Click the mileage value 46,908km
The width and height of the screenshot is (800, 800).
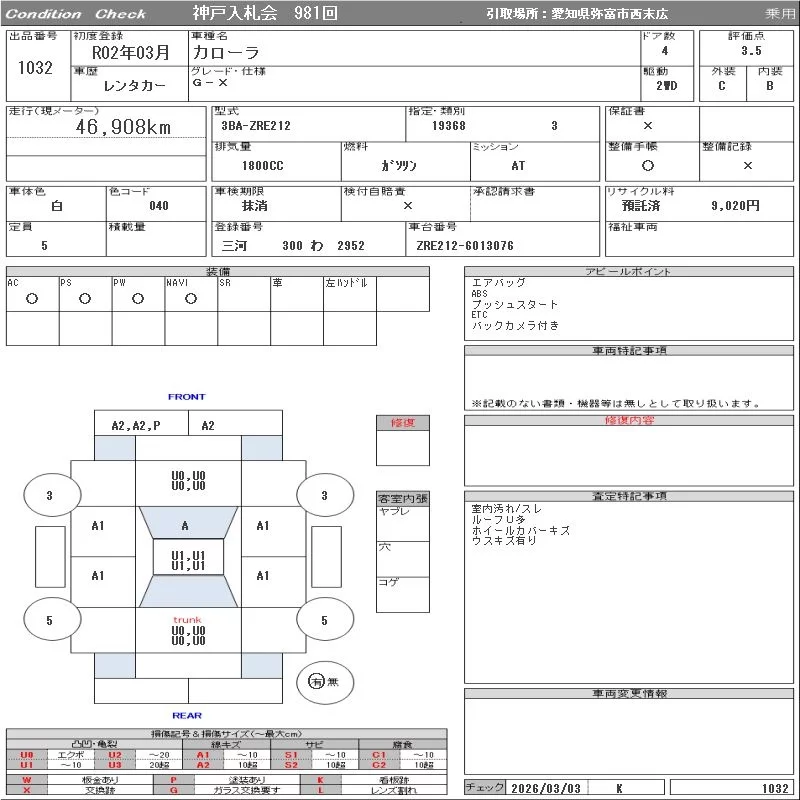pos(123,127)
